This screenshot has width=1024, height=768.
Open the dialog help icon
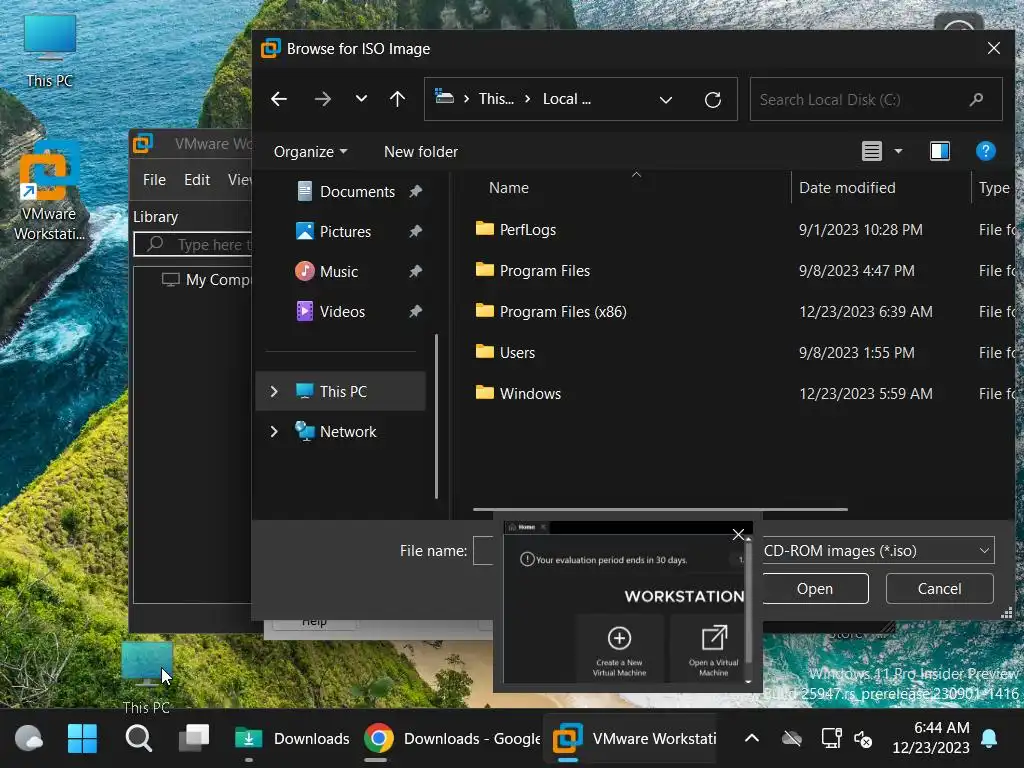tap(985, 152)
